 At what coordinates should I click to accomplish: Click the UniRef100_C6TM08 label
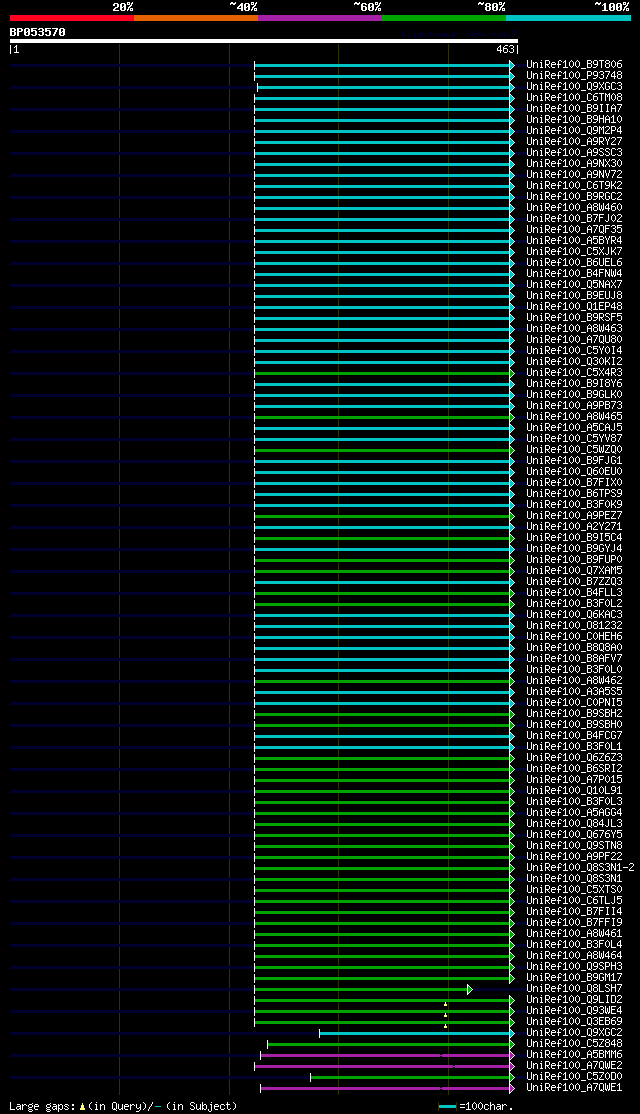(574, 97)
